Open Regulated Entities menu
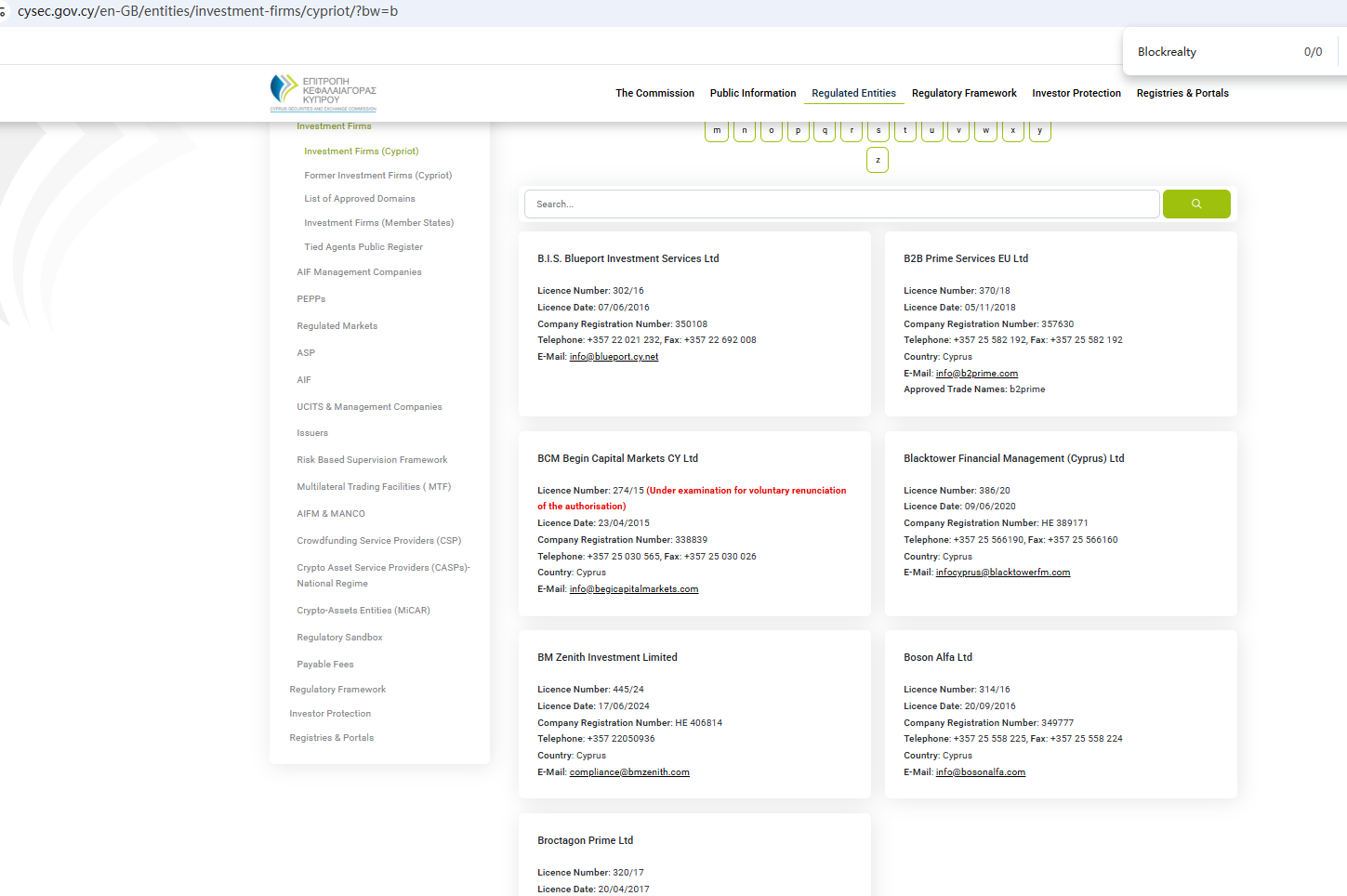Image resolution: width=1347 pixels, height=896 pixels. coord(853,94)
